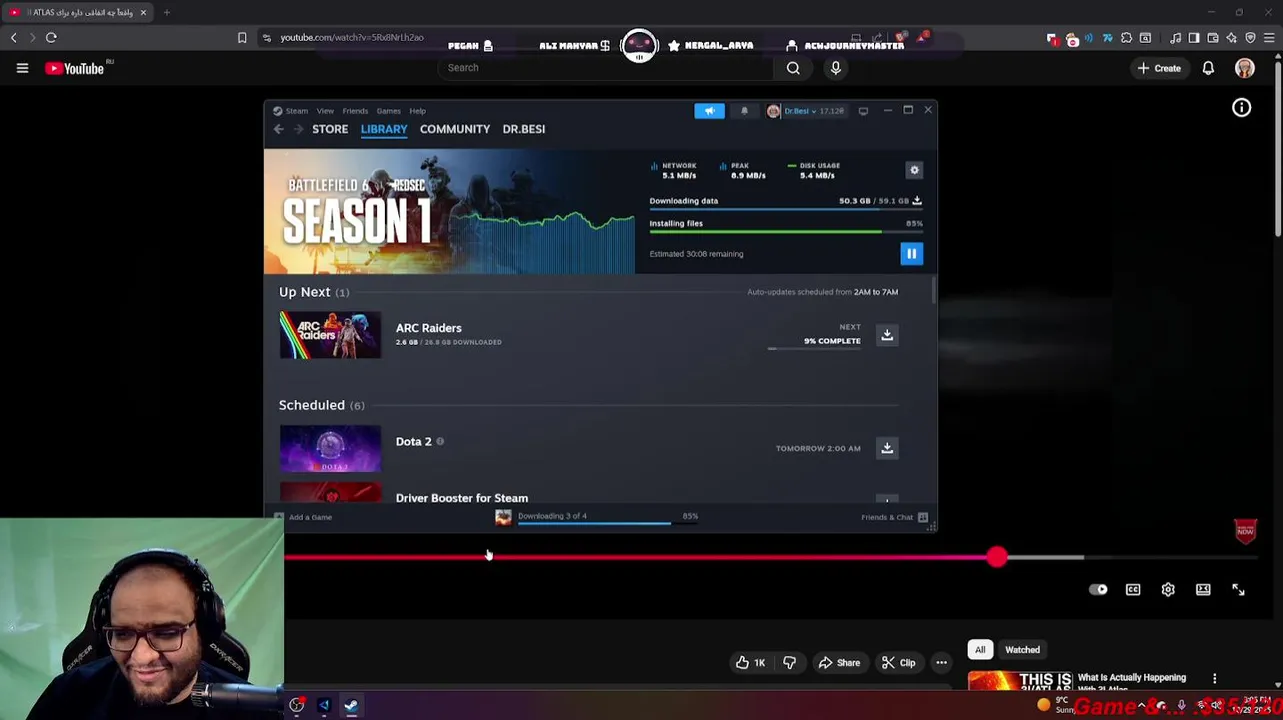Open the Dota 2 info icon
This screenshot has height=720, width=1283.
coord(440,441)
